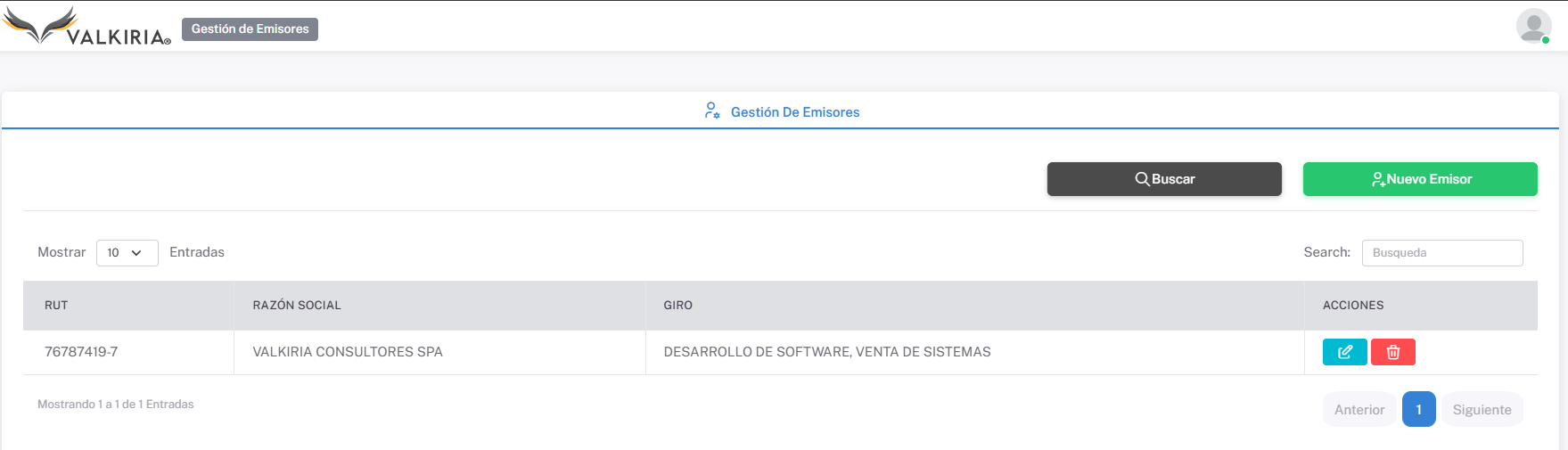
Task: Click the red trash delete icon
Action: [1392, 352]
